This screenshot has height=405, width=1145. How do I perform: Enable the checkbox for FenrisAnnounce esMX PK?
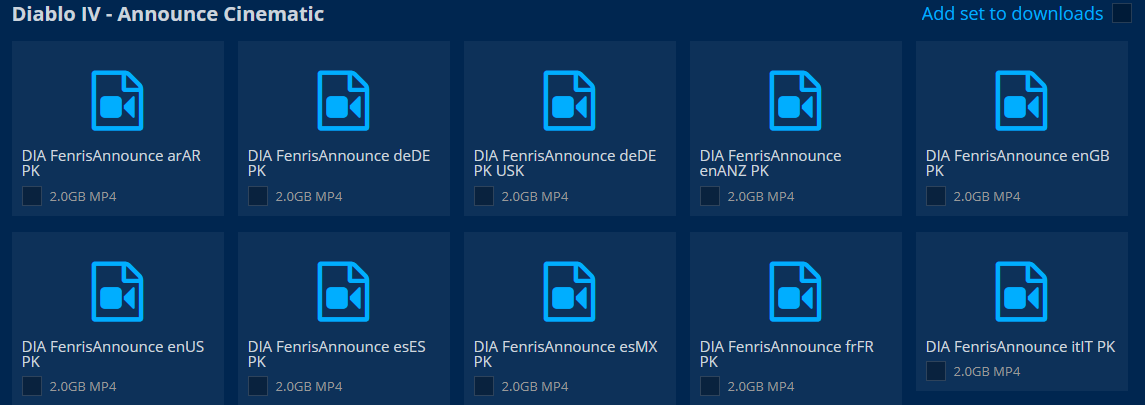tap(483, 386)
